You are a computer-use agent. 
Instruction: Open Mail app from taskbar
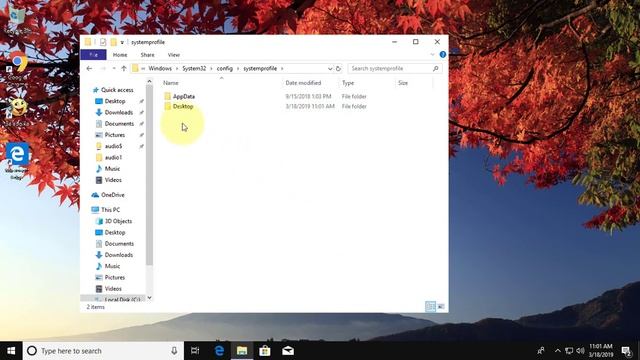(x=288, y=351)
